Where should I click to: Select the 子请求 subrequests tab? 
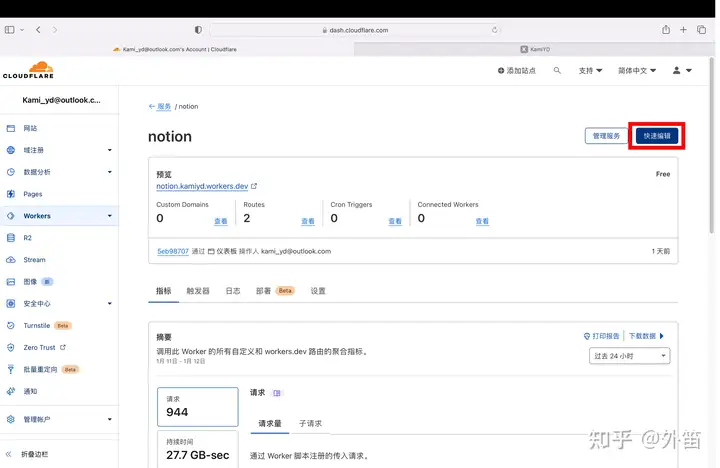pyautogui.click(x=310, y=423)
